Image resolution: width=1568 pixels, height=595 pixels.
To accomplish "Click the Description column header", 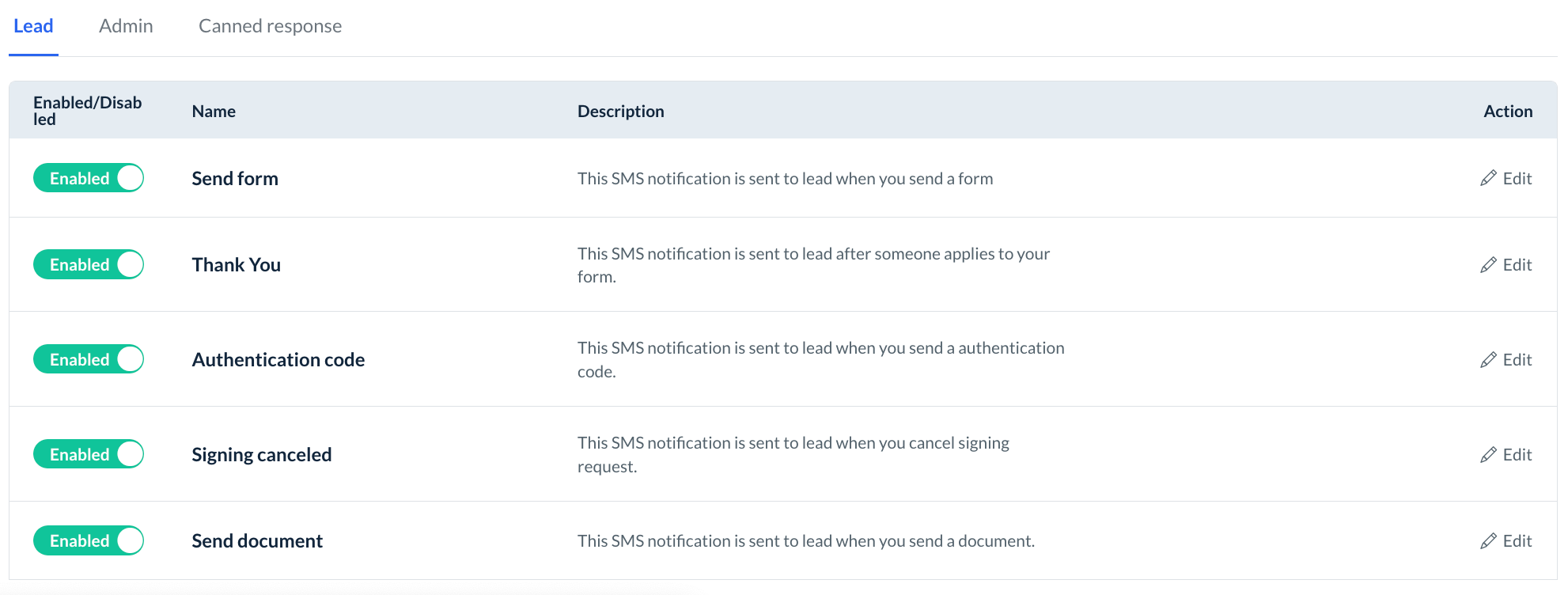I will point(620,112).
